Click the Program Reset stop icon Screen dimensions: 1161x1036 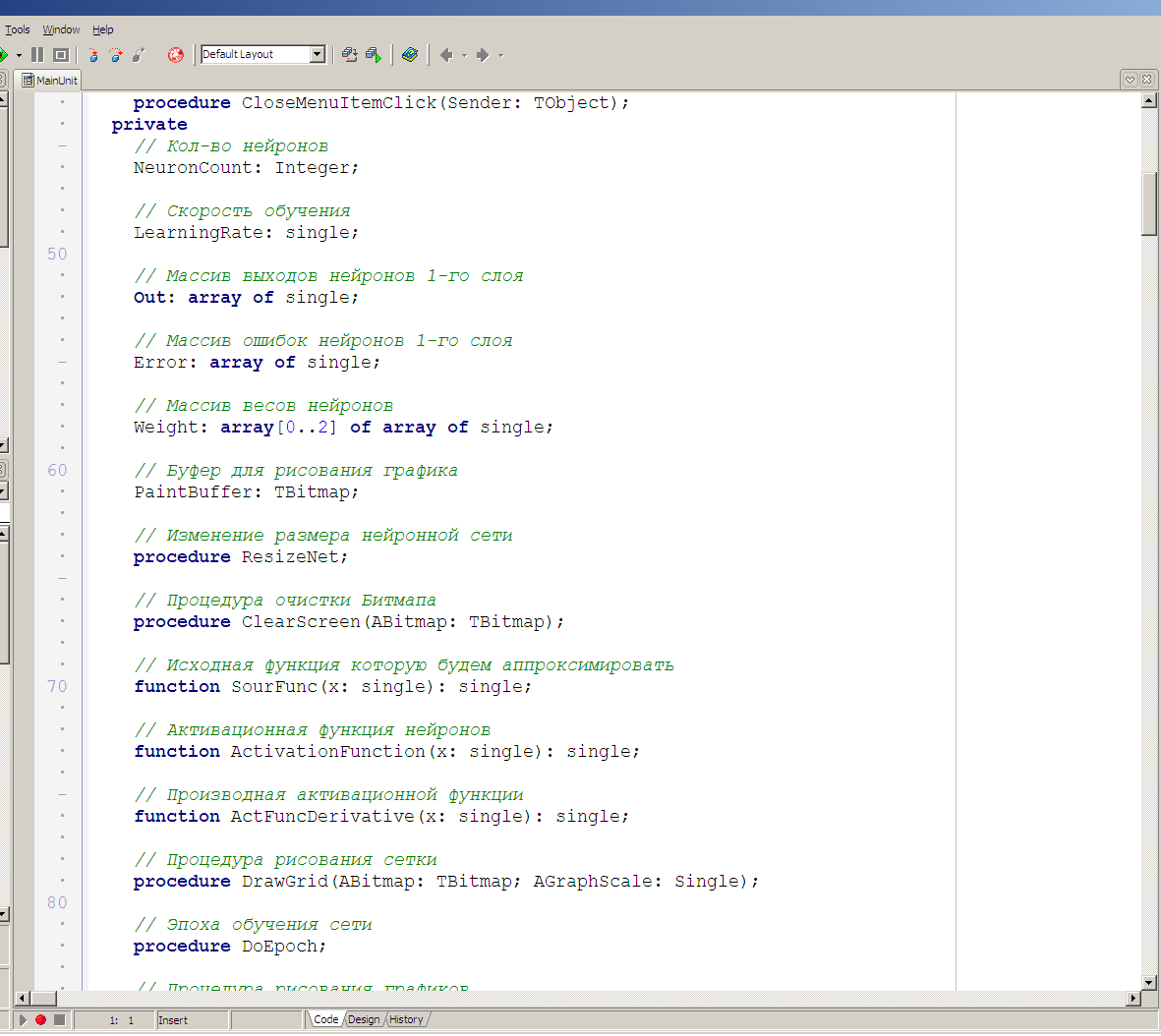62,55
